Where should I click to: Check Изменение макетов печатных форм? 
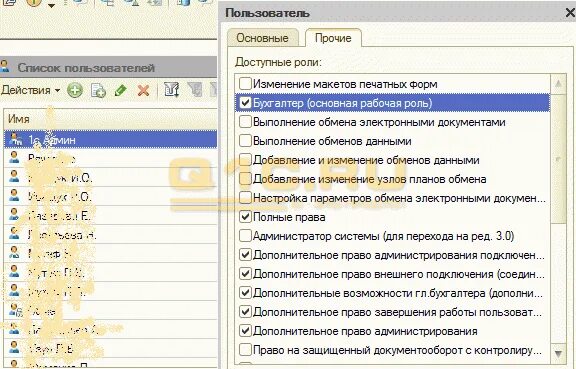245,83
